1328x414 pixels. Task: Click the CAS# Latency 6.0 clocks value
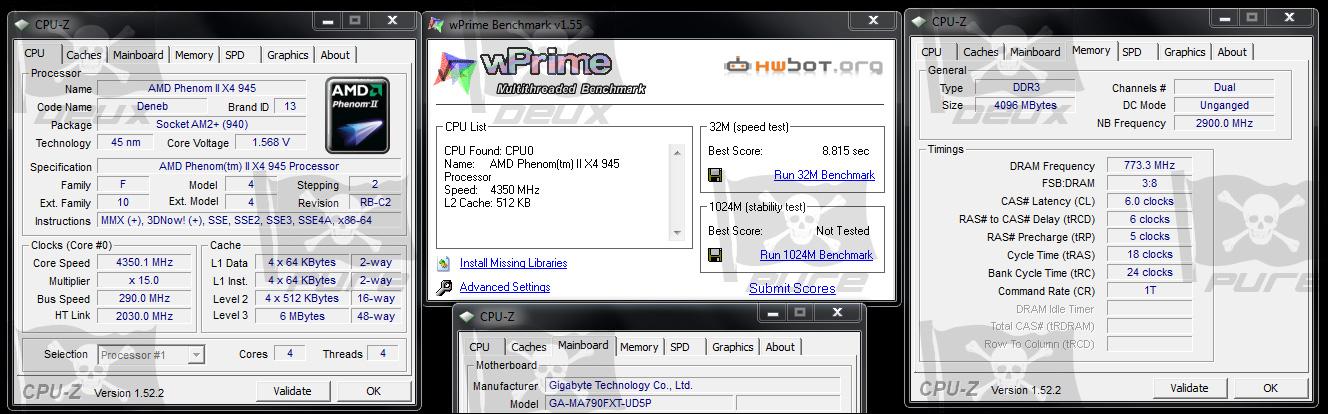coord(1149,202)
